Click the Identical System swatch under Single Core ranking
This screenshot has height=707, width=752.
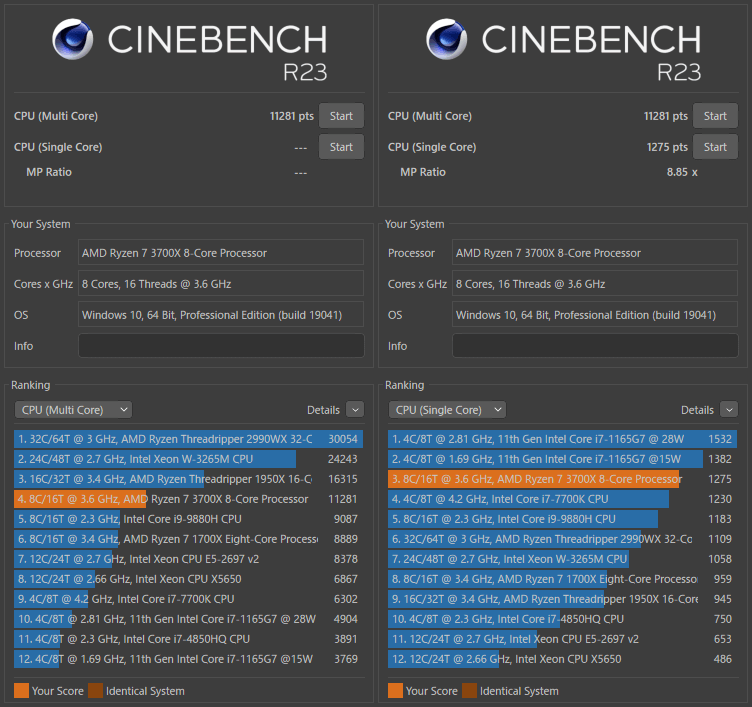pyautogui.click(x=469, y=690)
